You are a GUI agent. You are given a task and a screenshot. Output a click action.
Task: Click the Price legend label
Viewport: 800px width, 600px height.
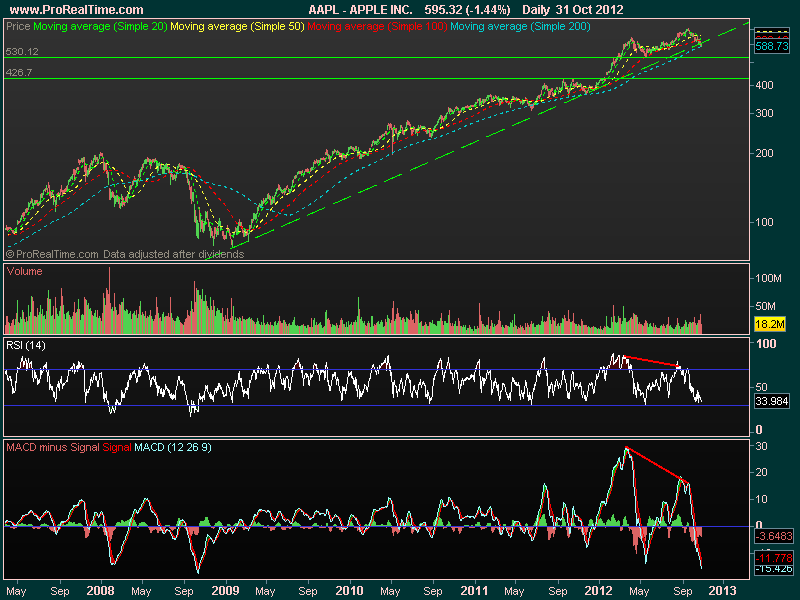(x=18, y=26)
